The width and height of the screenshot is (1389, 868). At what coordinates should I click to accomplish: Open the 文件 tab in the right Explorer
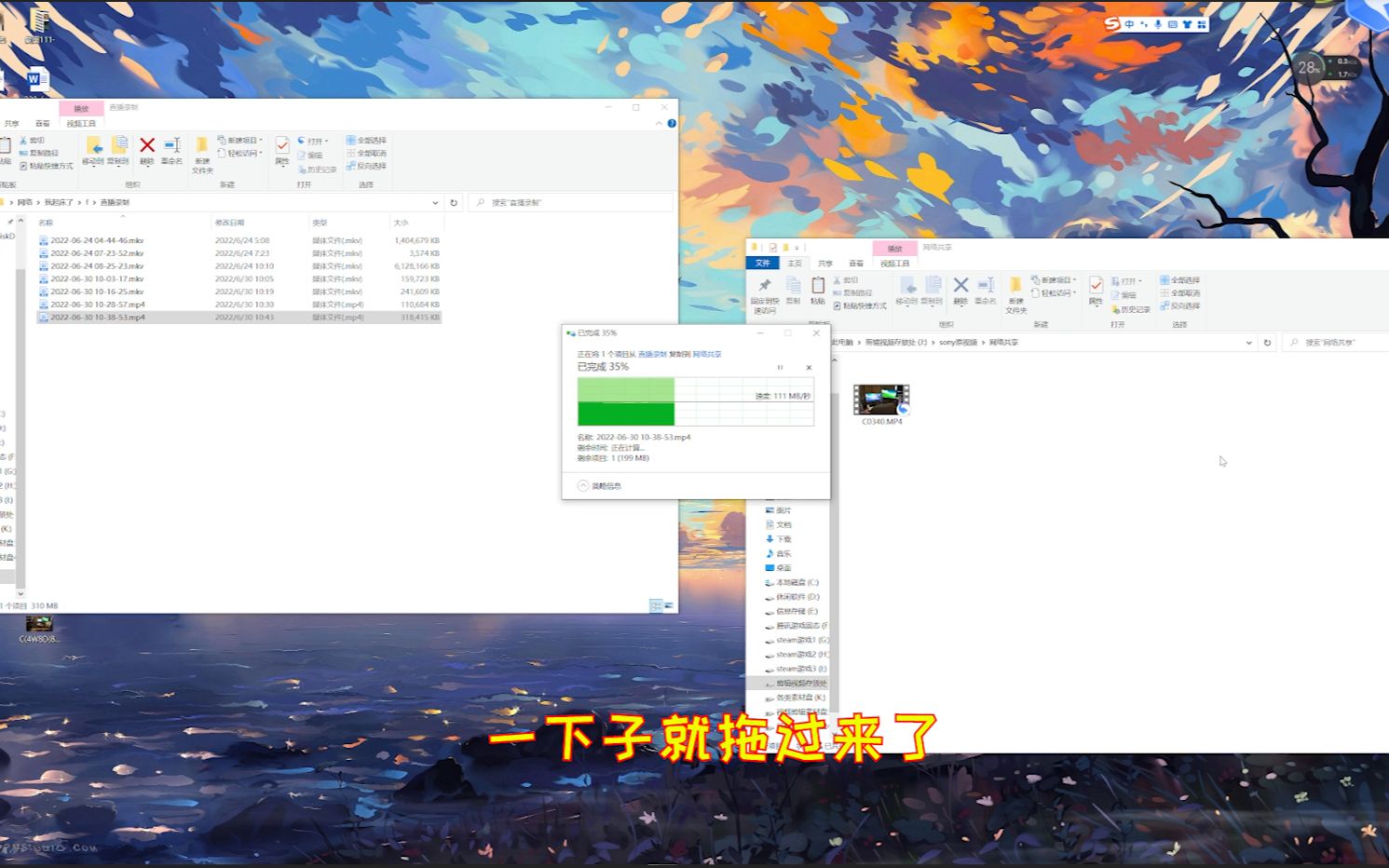pos(763,264)
